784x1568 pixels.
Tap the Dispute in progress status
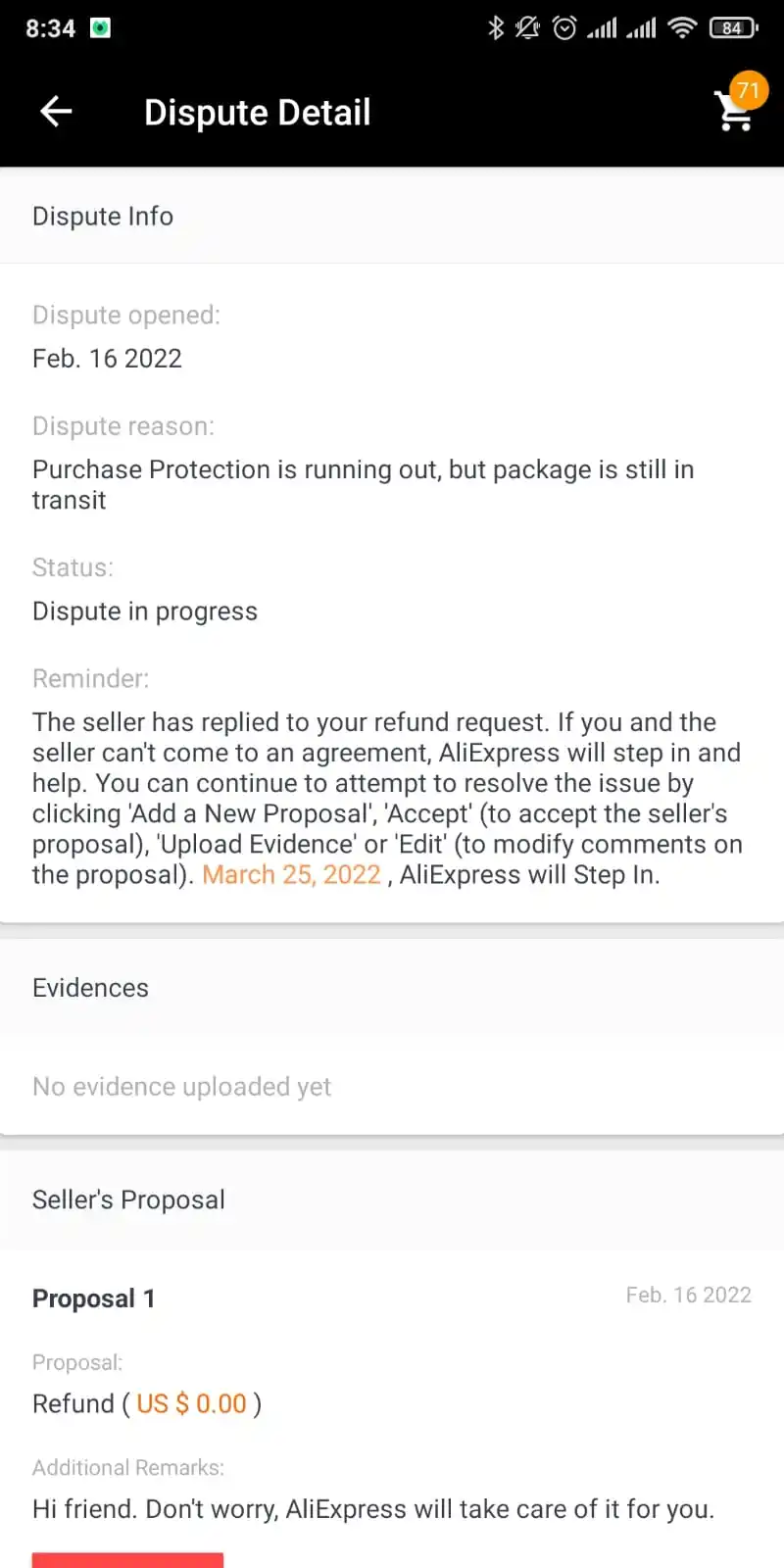(x=145, y=611)
